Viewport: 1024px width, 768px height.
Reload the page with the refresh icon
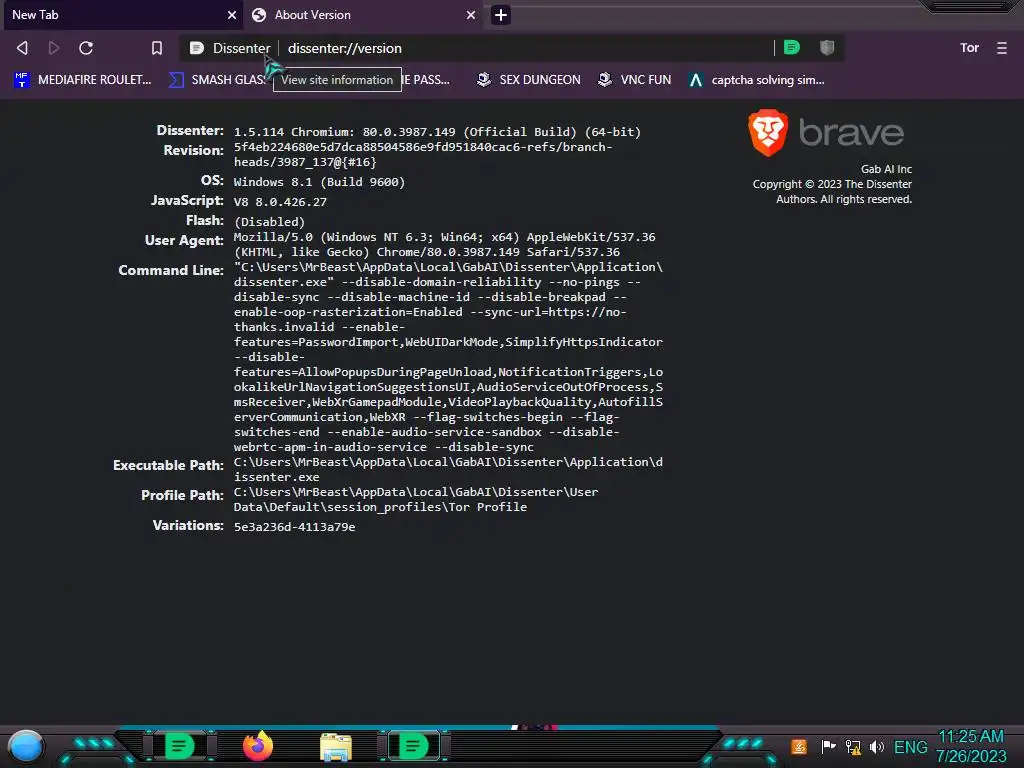coord(86,48)
